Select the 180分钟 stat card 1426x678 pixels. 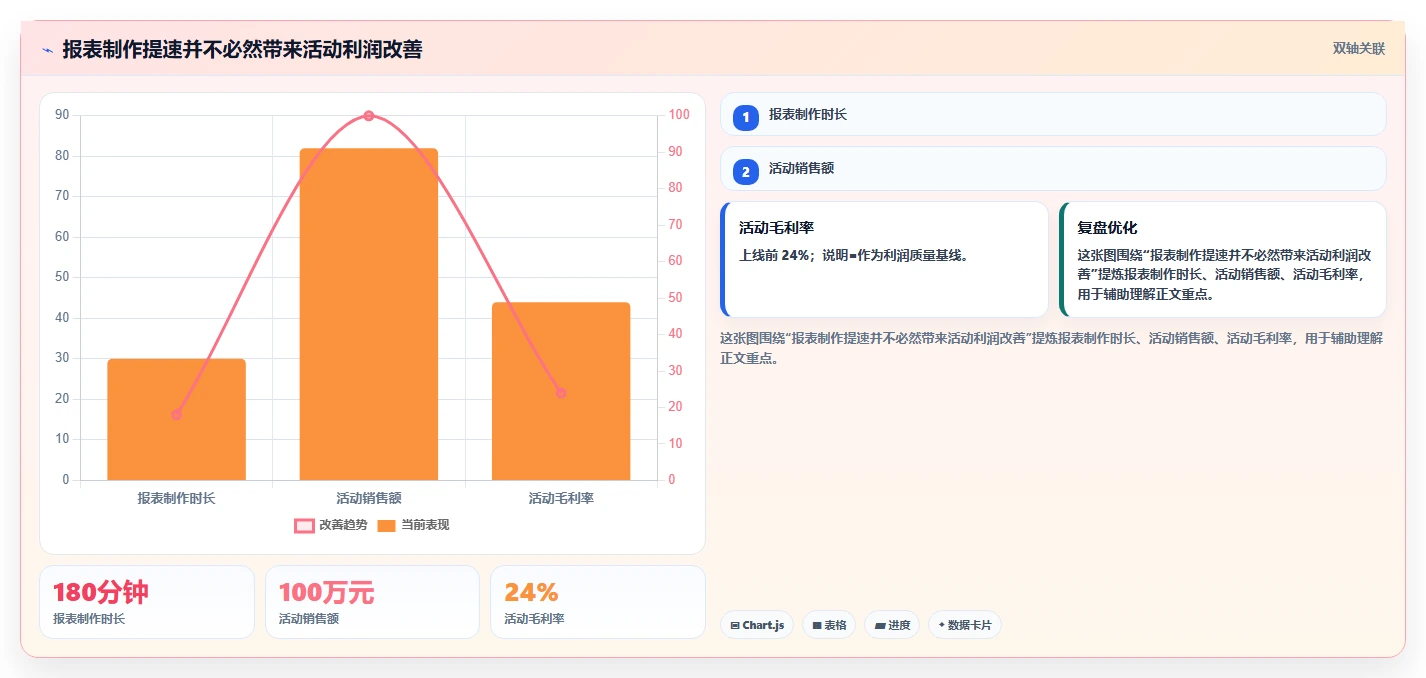tap(147, 602)
